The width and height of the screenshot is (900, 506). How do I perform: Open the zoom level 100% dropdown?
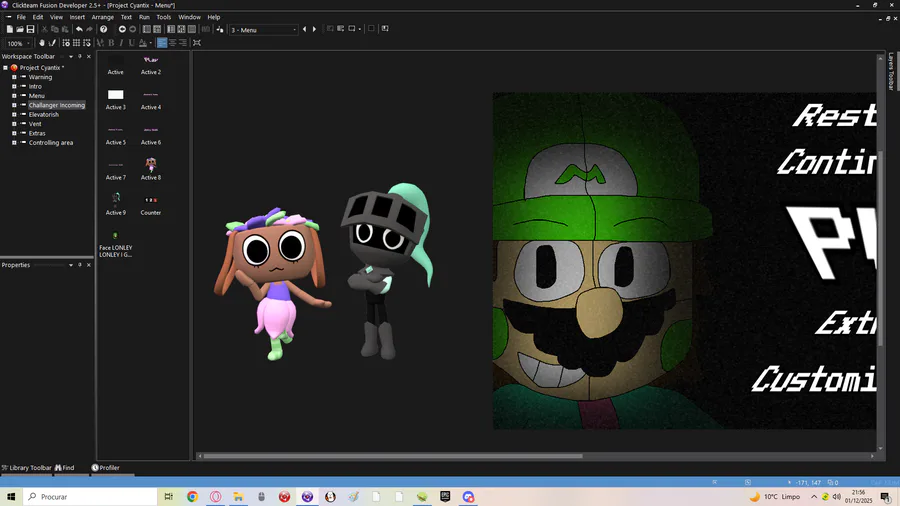29,43
